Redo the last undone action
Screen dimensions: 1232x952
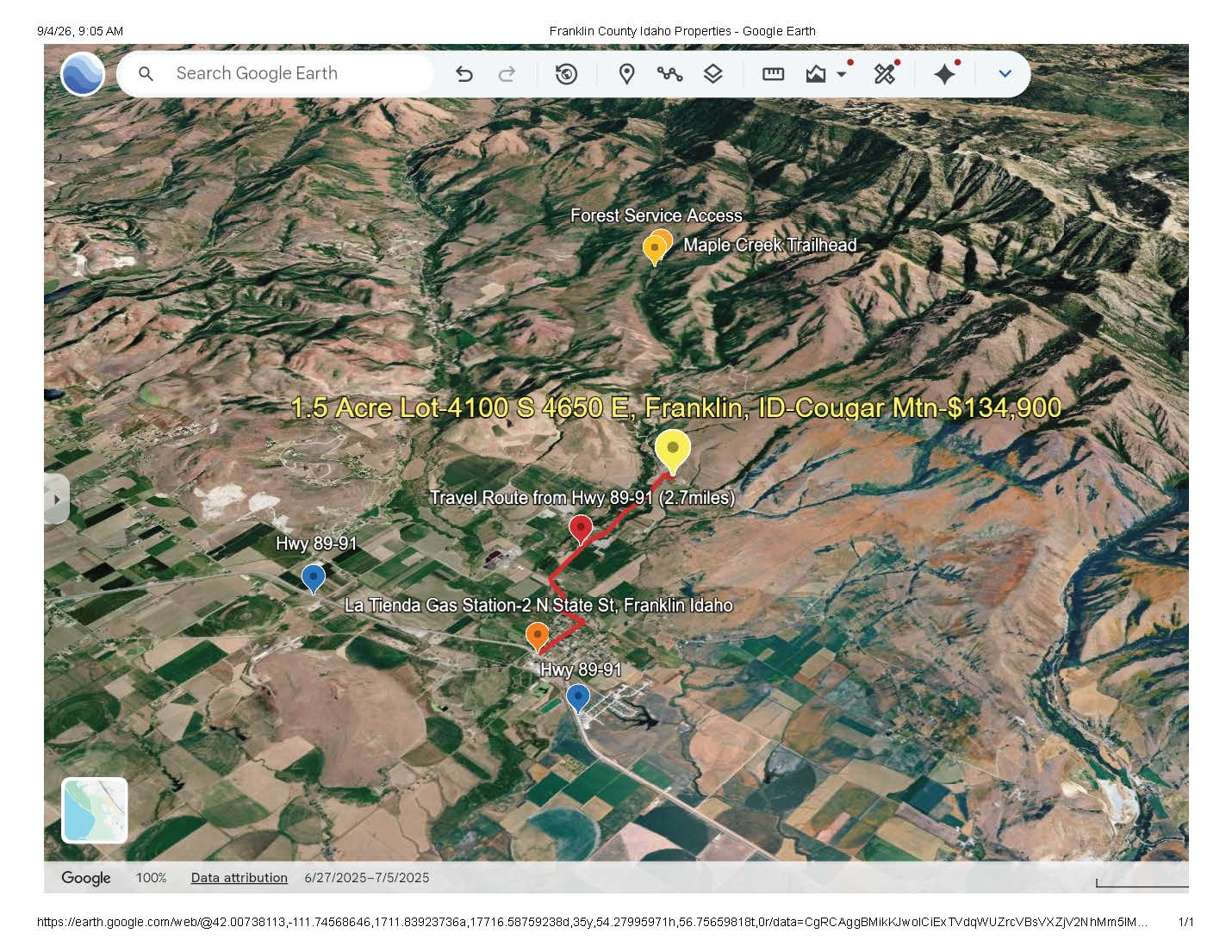pos(507,74)
